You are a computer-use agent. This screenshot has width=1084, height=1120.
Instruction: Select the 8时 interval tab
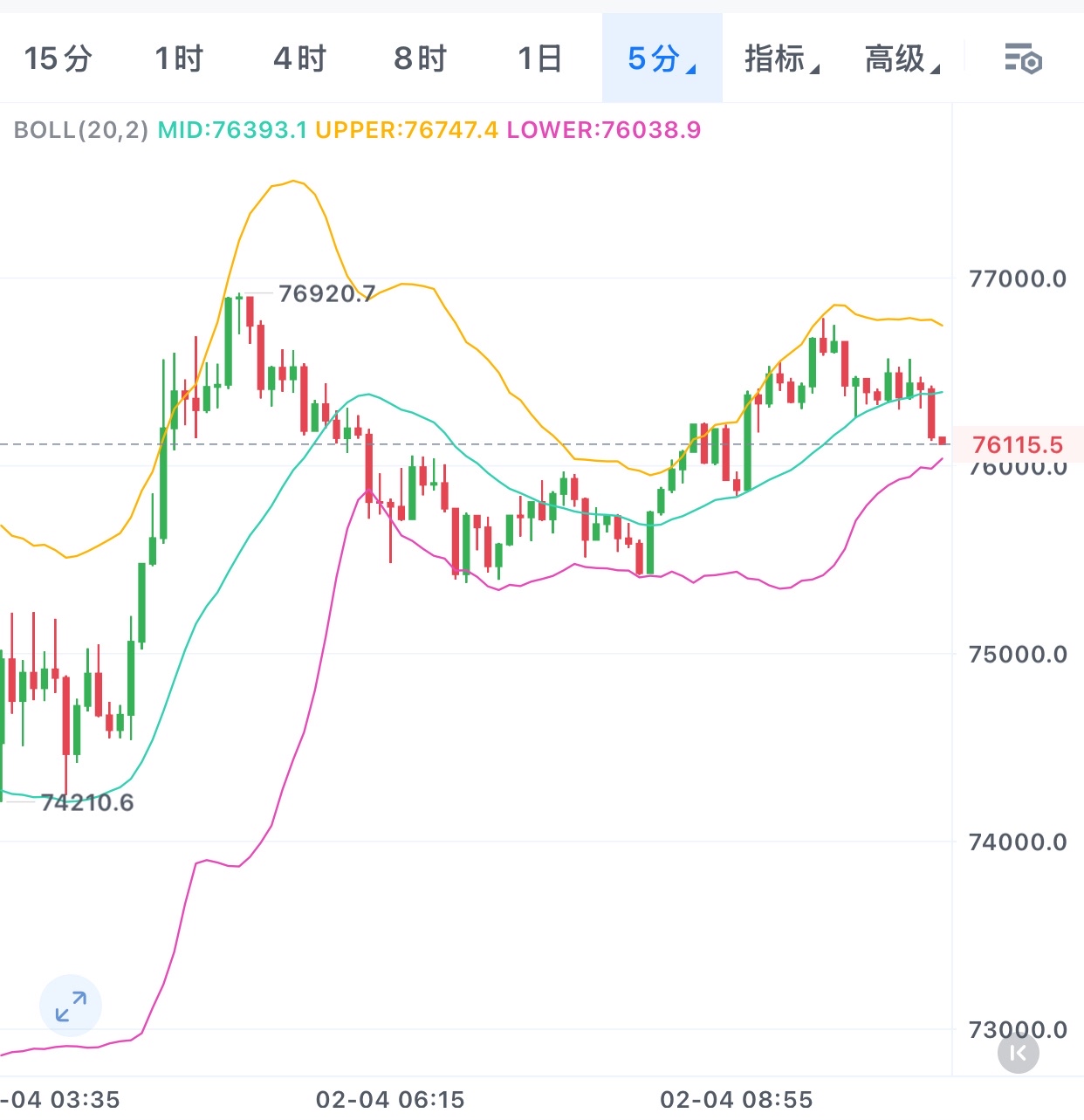coord(420,59)
